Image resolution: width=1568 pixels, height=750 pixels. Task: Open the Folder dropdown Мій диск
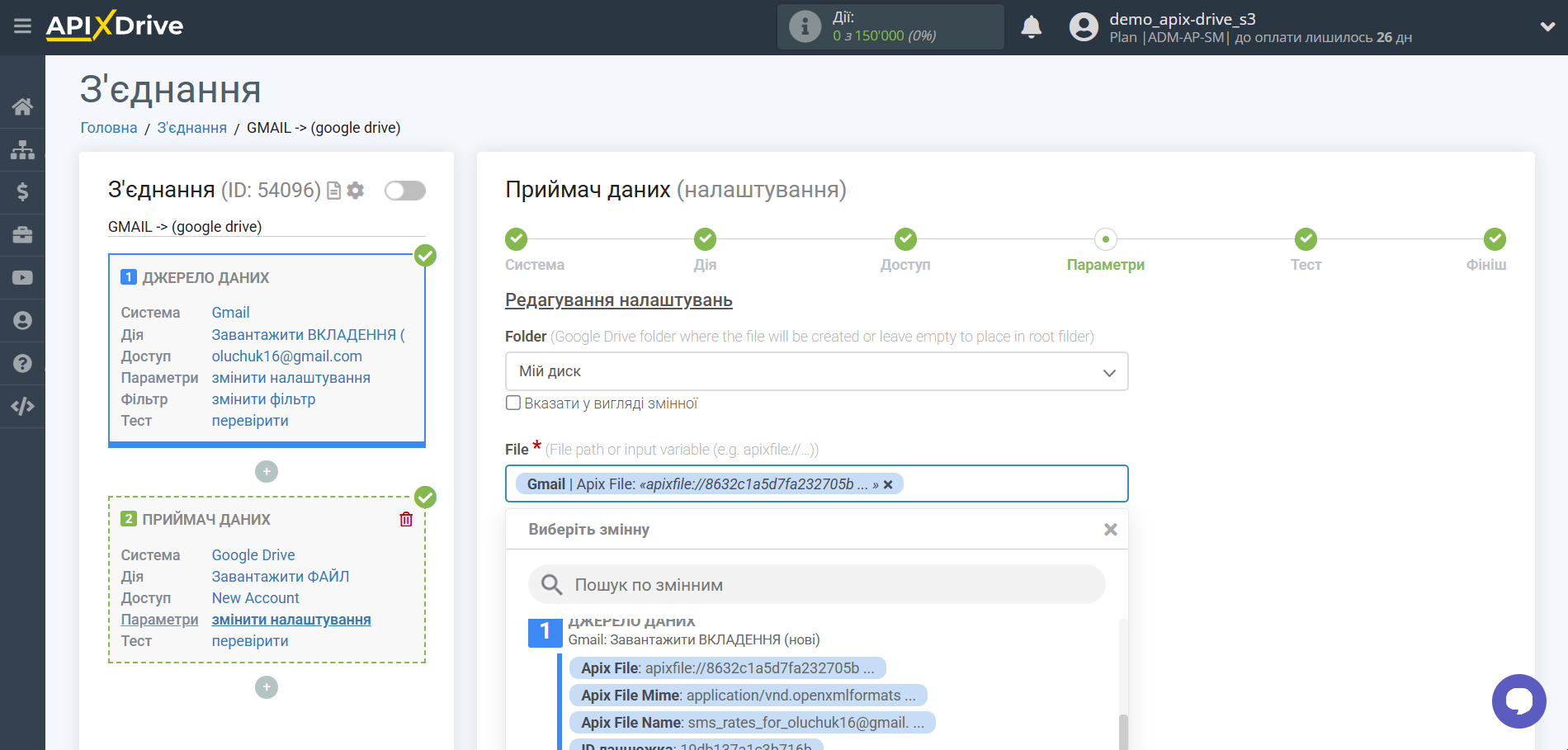coord(816,371)
